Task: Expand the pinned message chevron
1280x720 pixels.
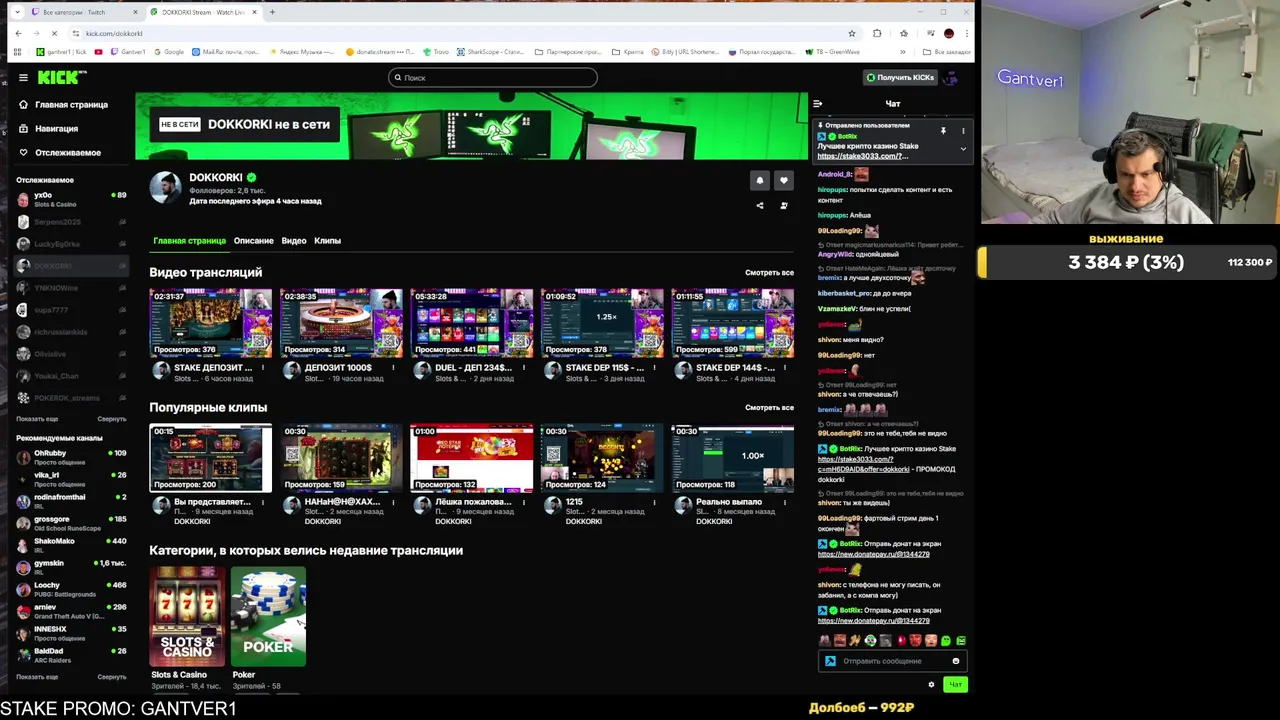Action: pos(963,149)
